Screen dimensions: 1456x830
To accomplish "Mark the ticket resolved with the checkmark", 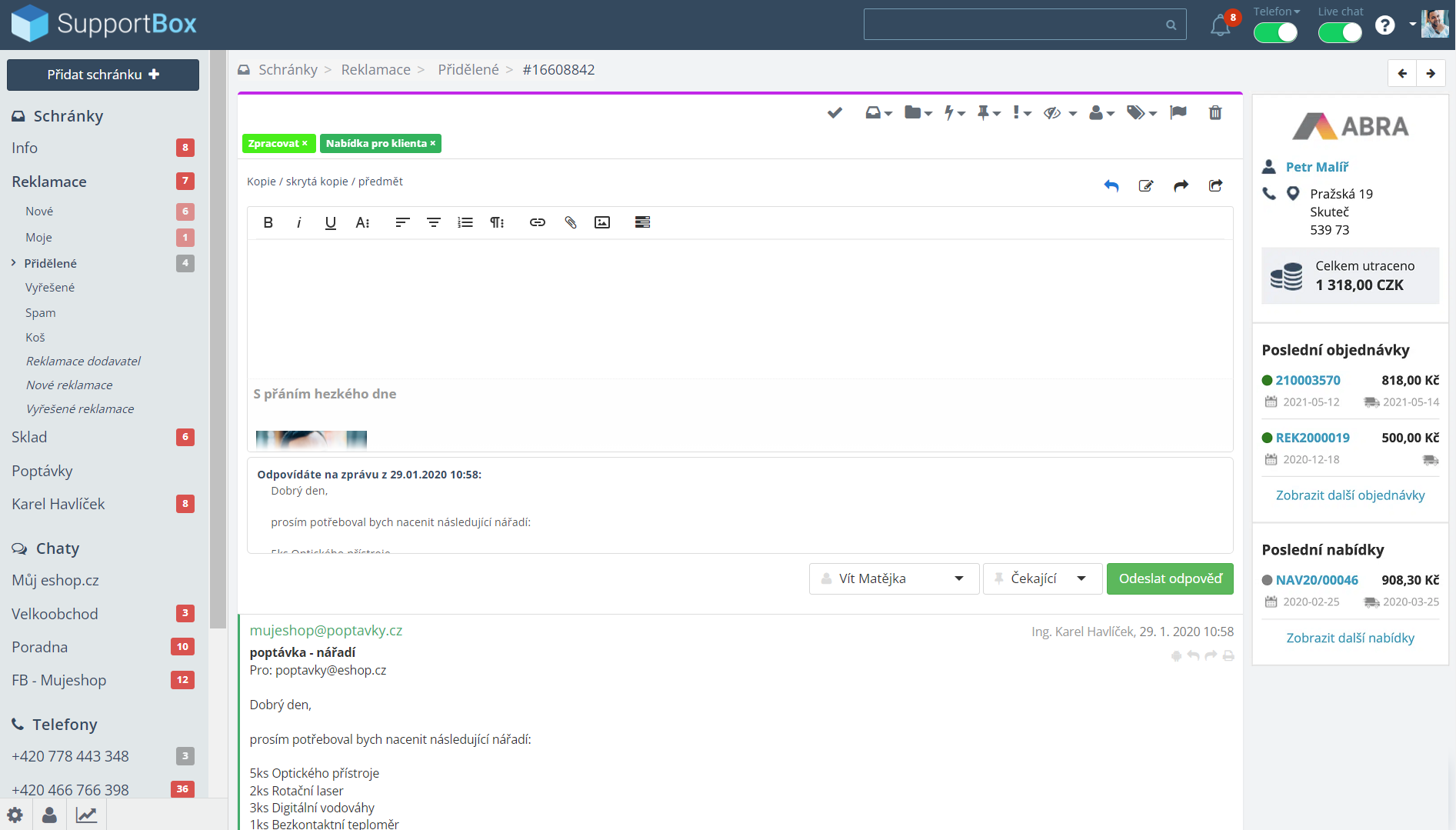I will point(835,113).
